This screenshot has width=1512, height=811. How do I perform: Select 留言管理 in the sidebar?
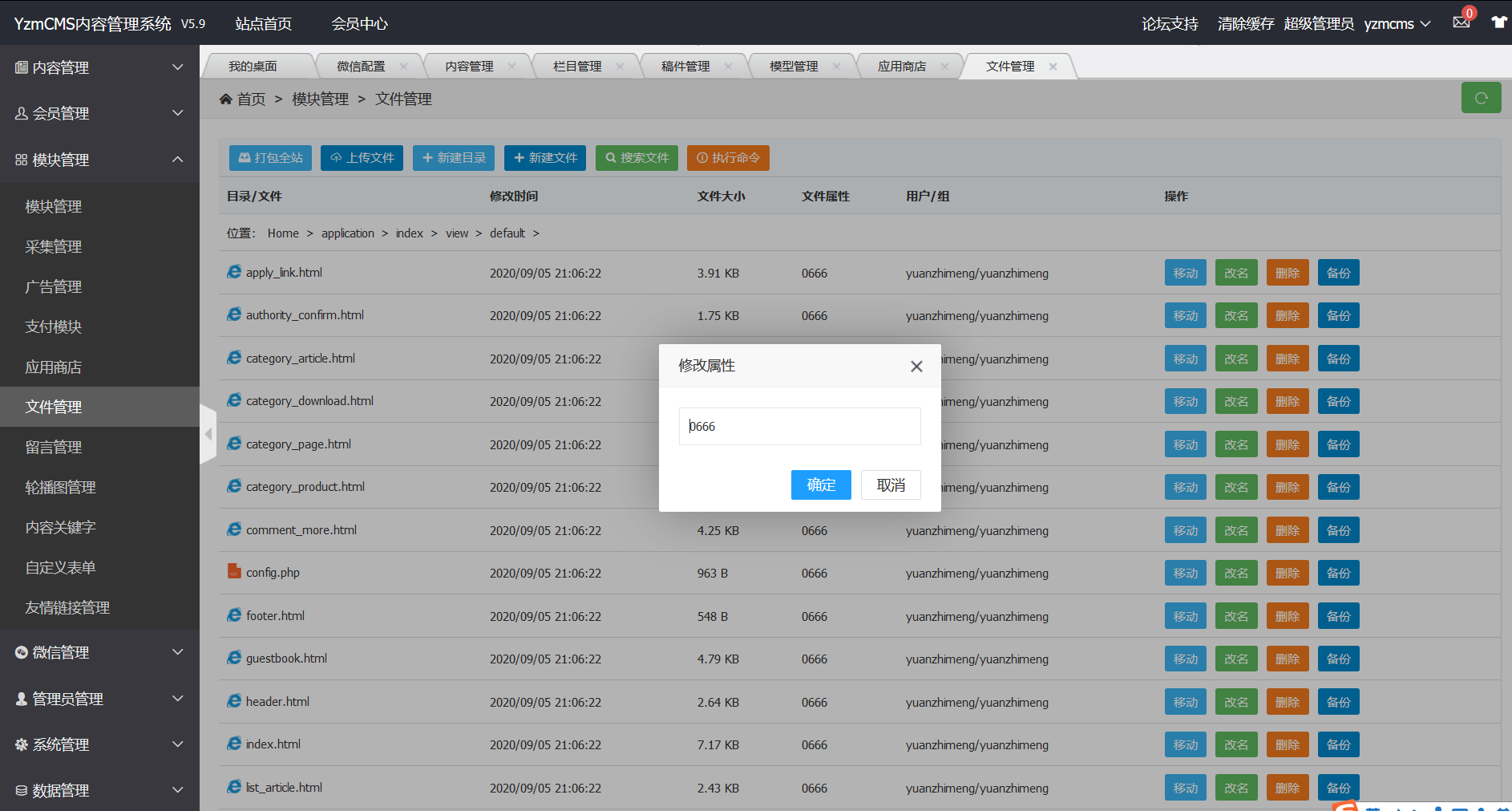coord(54,447)
